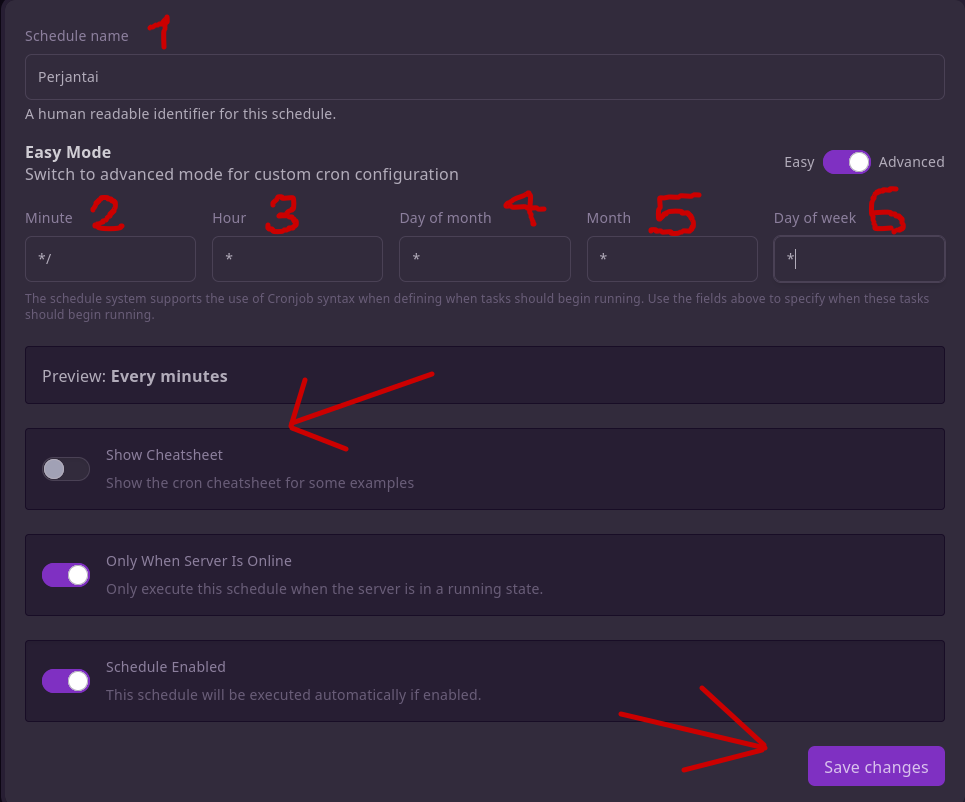Focus the Day of week field
Viewport: 965px width, 802px height.
859,259
